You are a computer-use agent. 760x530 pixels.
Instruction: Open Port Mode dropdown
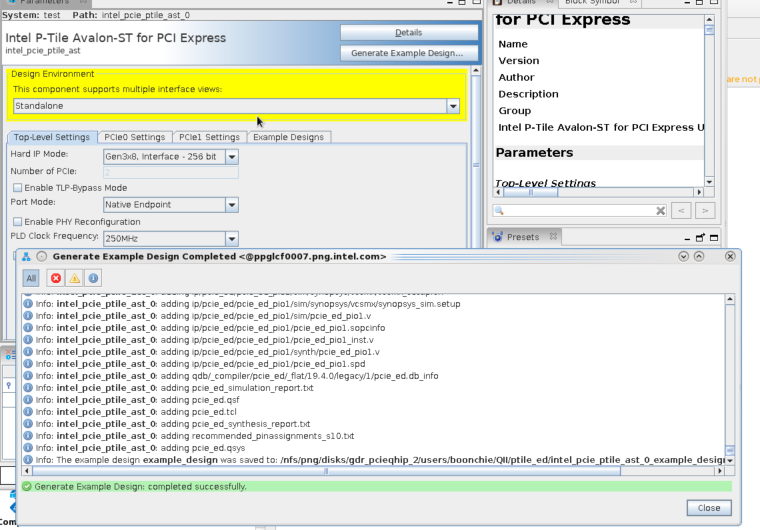232,205
